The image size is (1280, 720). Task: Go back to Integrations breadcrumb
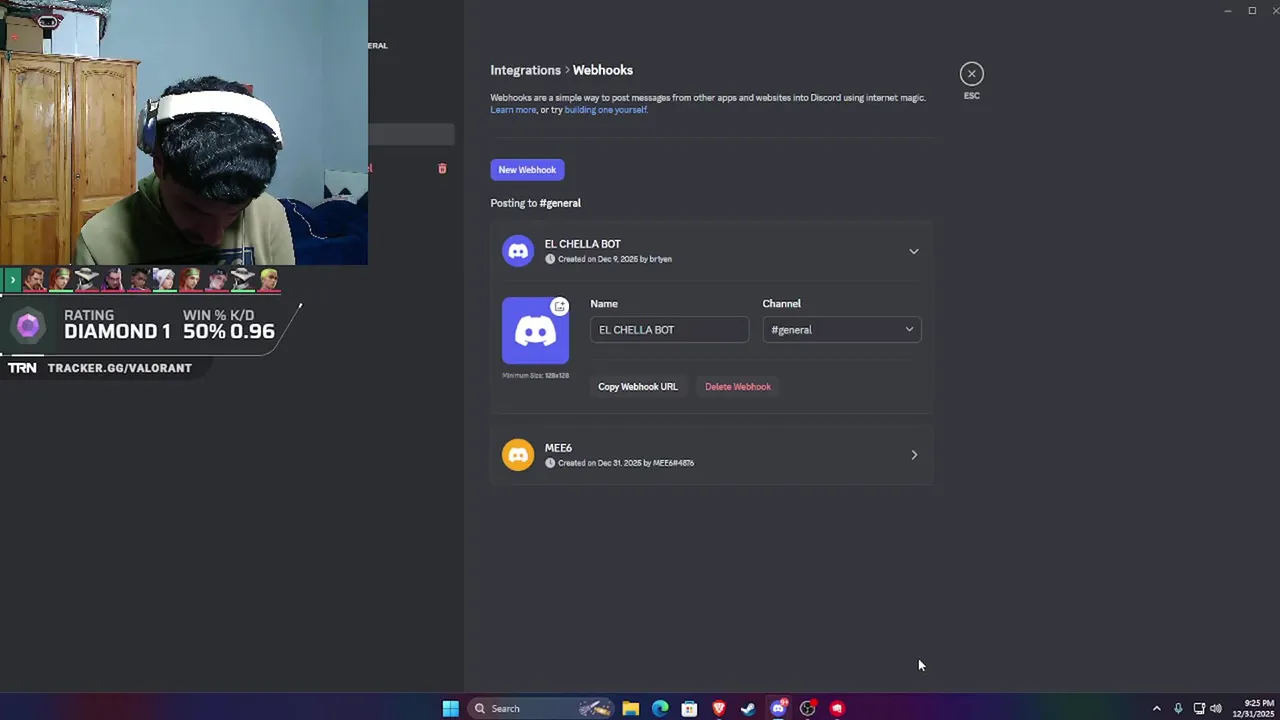[525, 70]
